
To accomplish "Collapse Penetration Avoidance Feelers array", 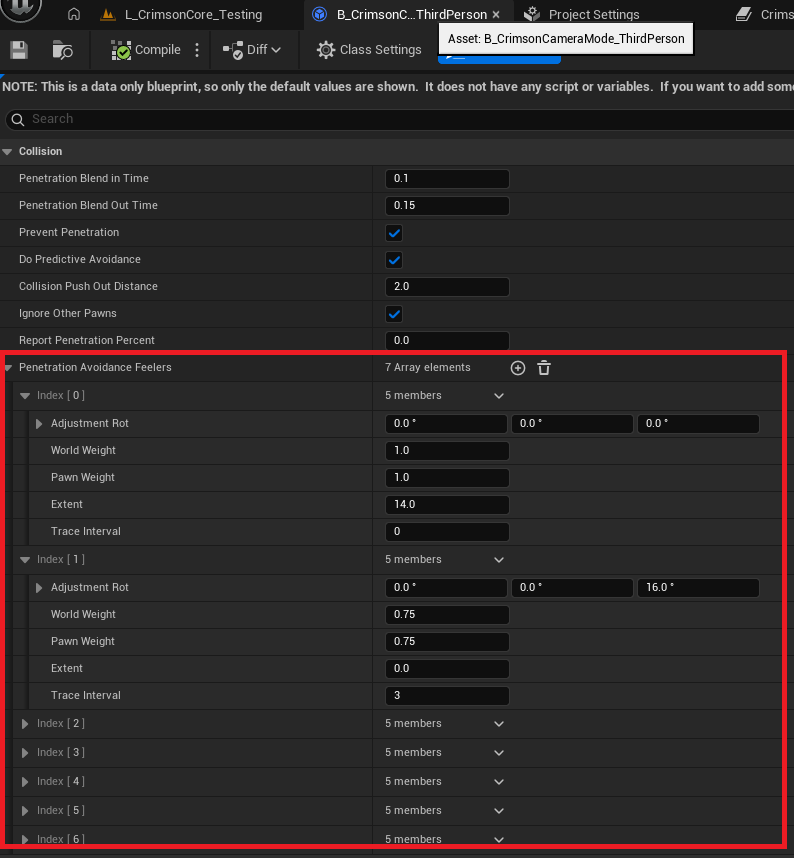I will pyautogui.click(x=9, y=368).
